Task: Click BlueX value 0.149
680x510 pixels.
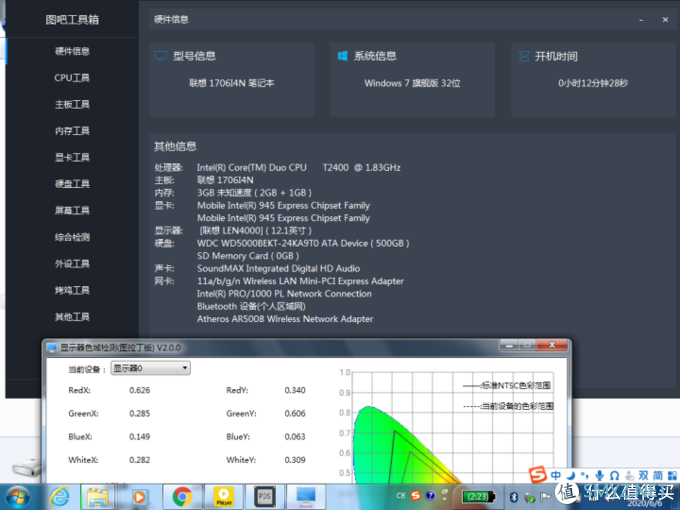Action: [x=140, y=436]
